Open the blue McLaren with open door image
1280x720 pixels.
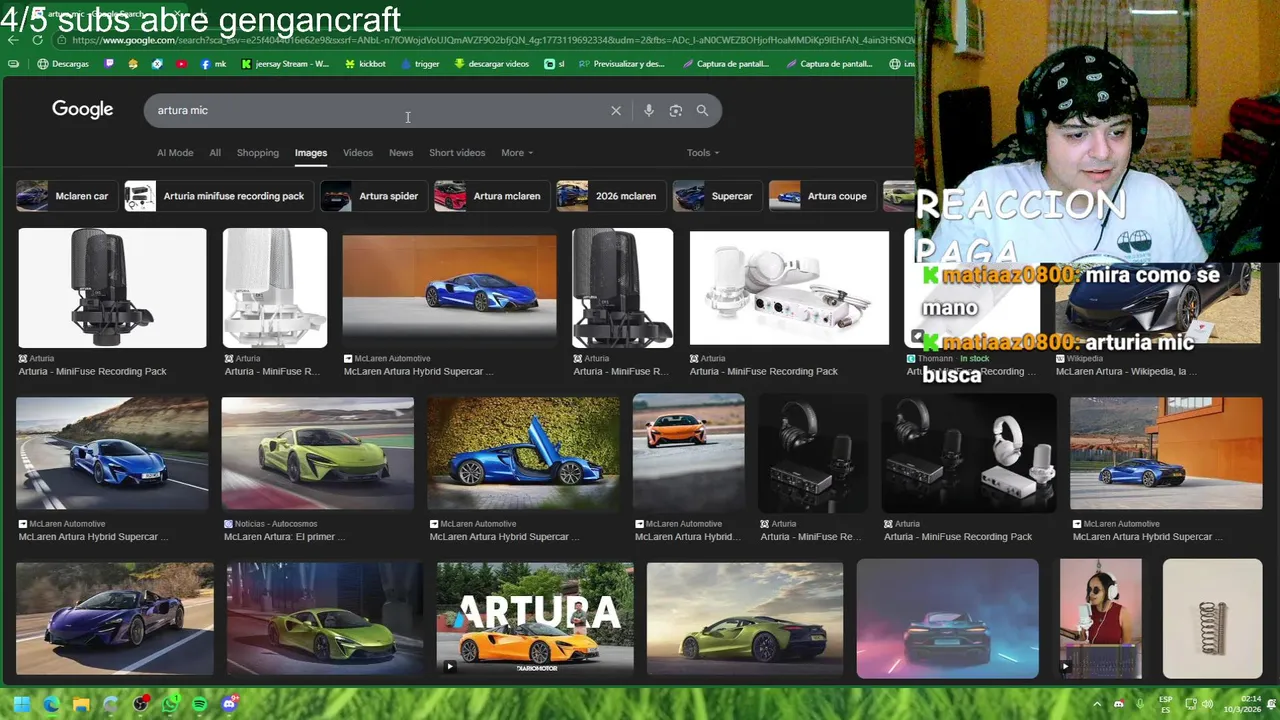524,454
